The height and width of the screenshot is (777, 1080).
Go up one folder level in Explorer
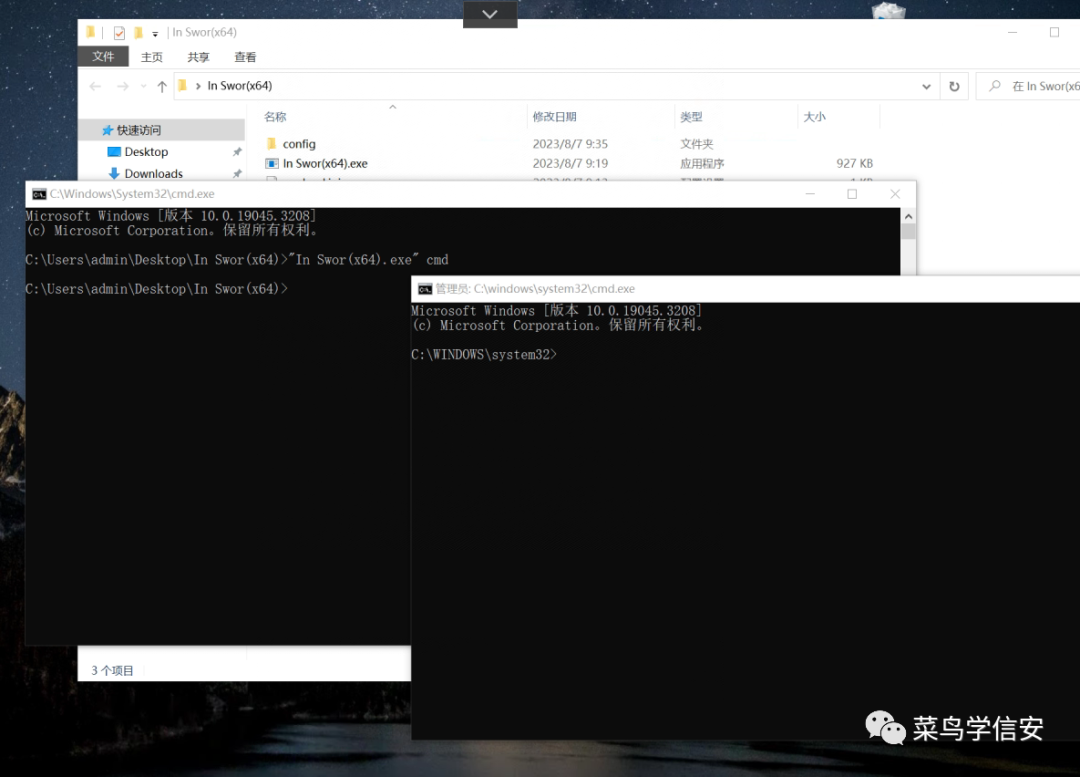(x=162, y=86)
